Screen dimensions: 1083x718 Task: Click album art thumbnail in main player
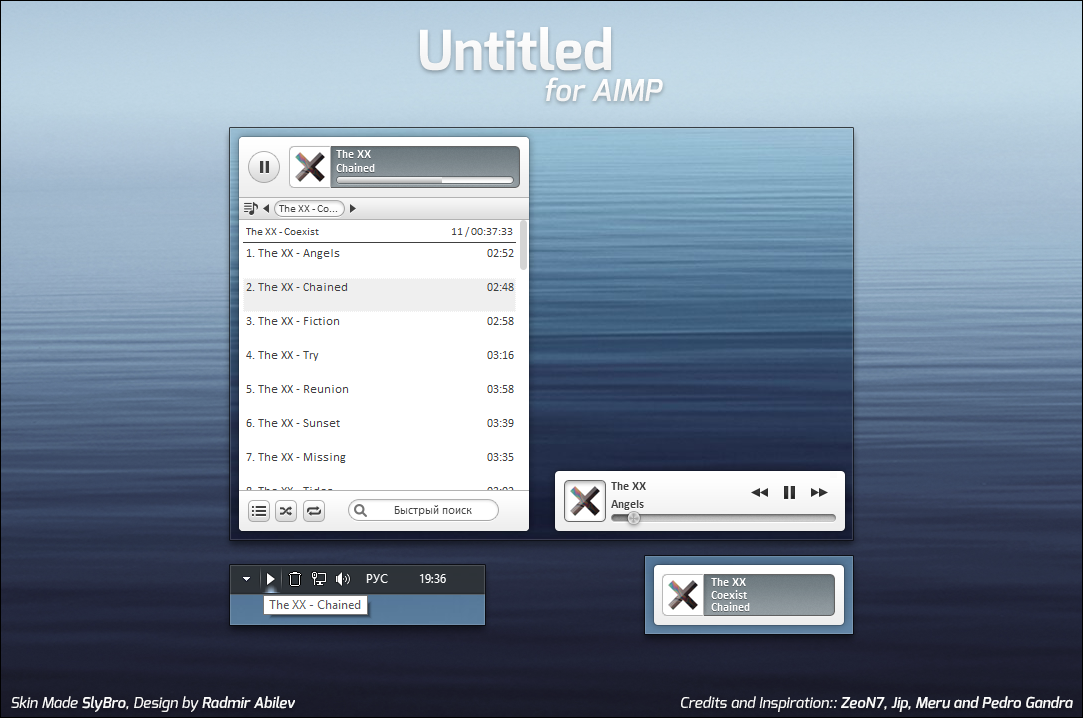coord(310,167)
